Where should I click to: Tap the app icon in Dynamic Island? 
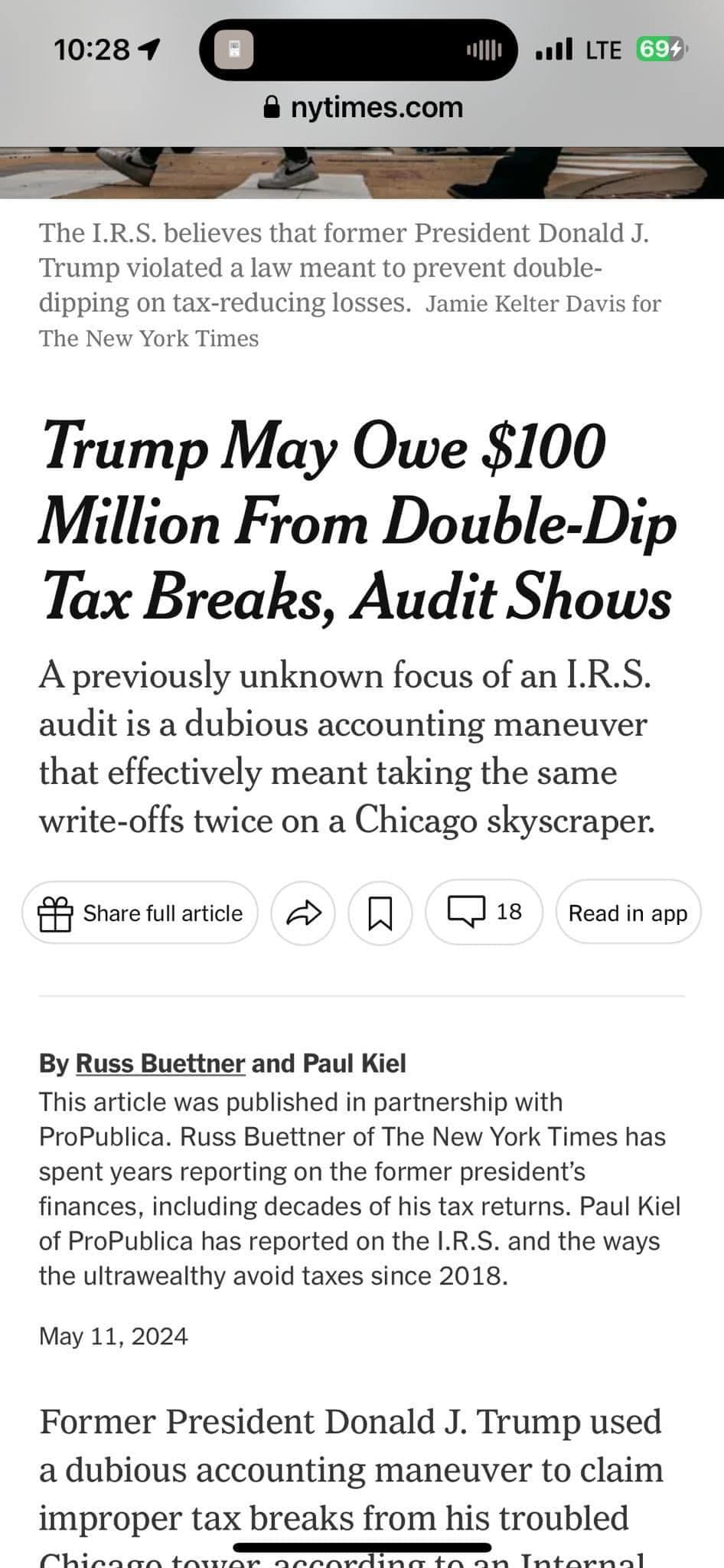(x=233, y=50)
